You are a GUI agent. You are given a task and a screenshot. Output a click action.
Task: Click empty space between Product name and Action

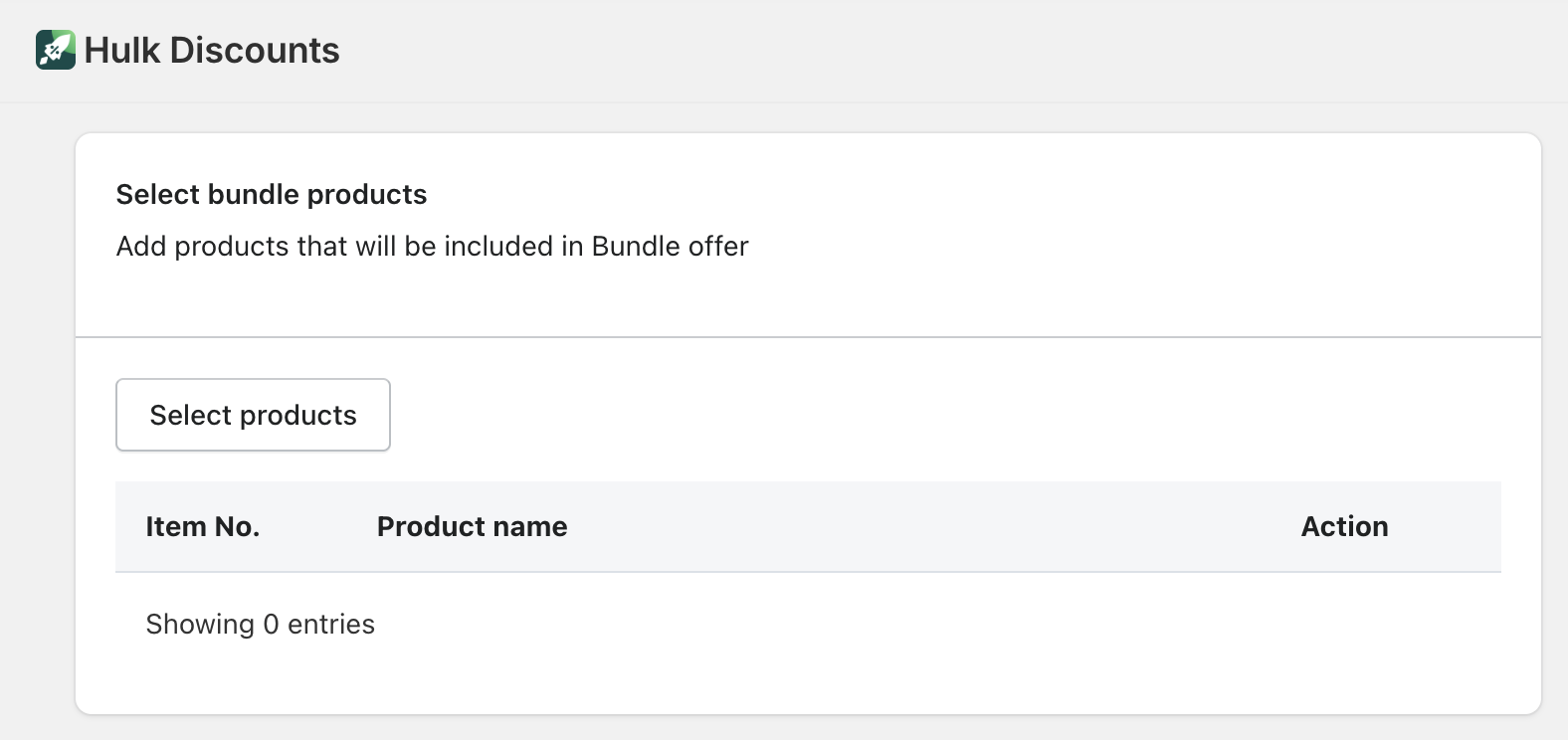925,526
